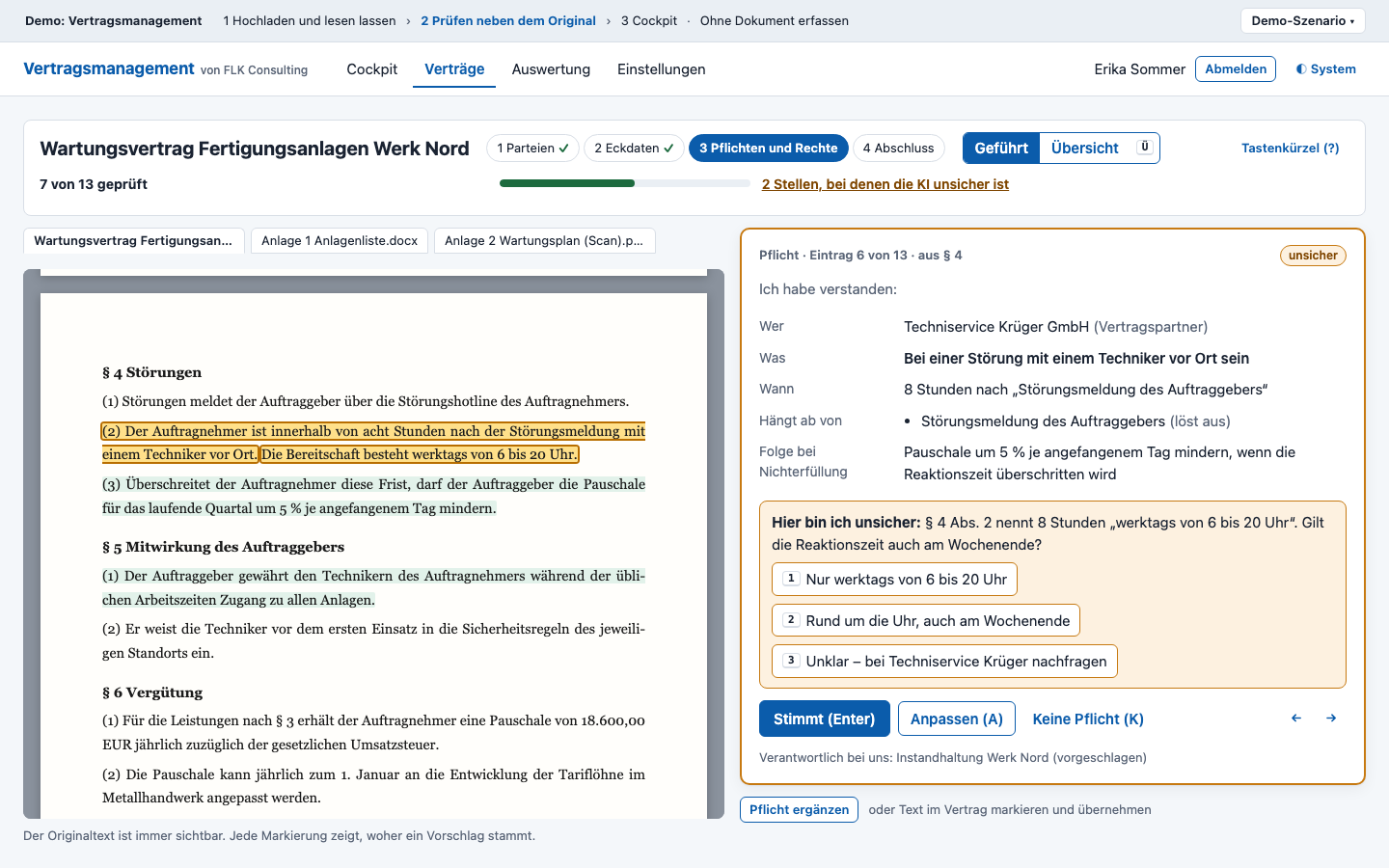Open the Demo-Szenario dropdown
Viewport: 1389px width, 868px height.
tap(1302, 20)
